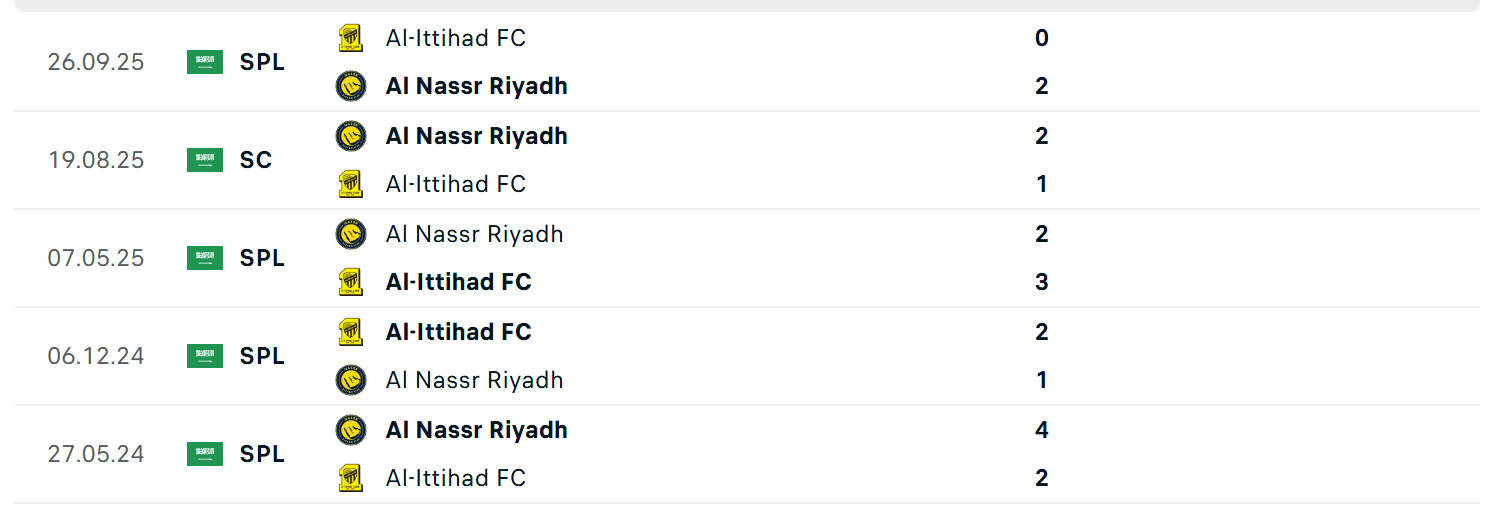This screenshot has height=512, width=1497.
Task: Click Saudi flag icon for 26.09.25 match
Action: coord(205,62)
